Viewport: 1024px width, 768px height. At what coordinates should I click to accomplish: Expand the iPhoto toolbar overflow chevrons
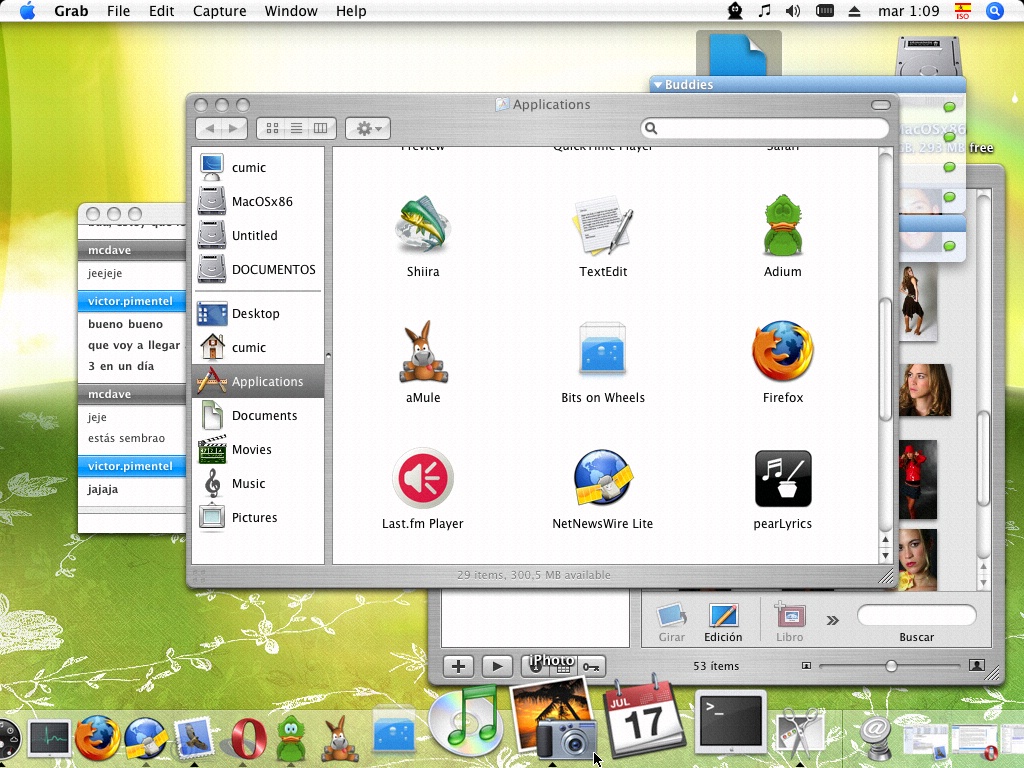point(833,620)
